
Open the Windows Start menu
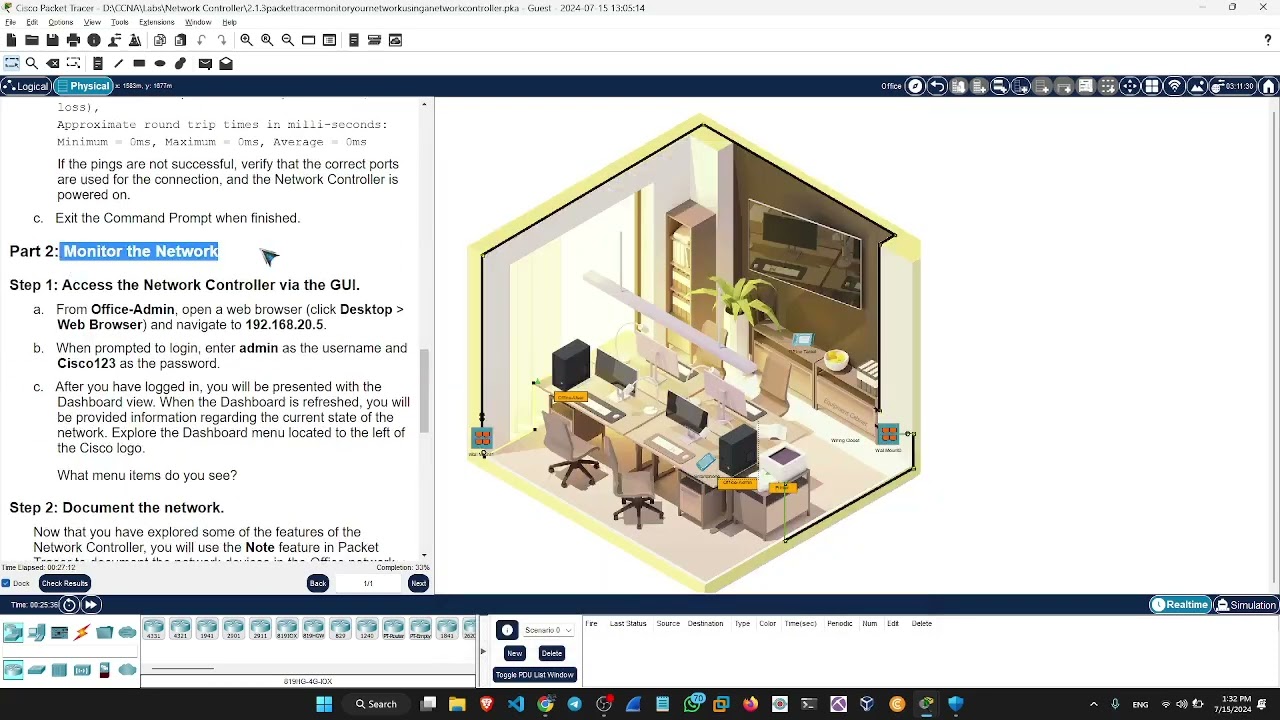pos(324,704)
